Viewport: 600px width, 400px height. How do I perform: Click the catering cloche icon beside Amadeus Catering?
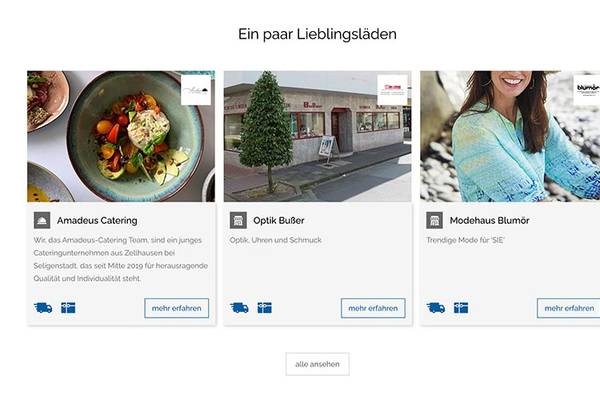(x=42, y=220)
